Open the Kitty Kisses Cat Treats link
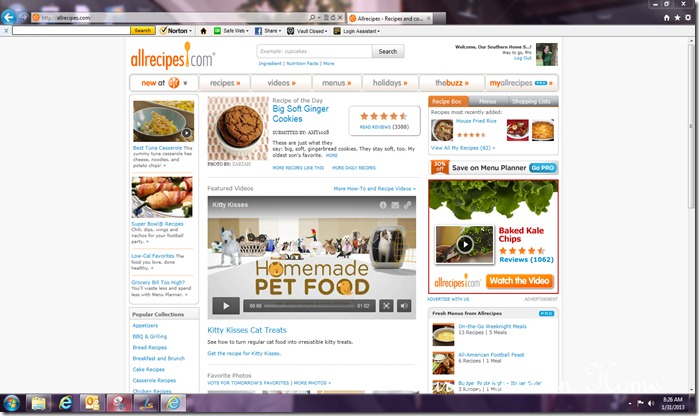Screen dimensions: 699x416 [x=247, y=330]
